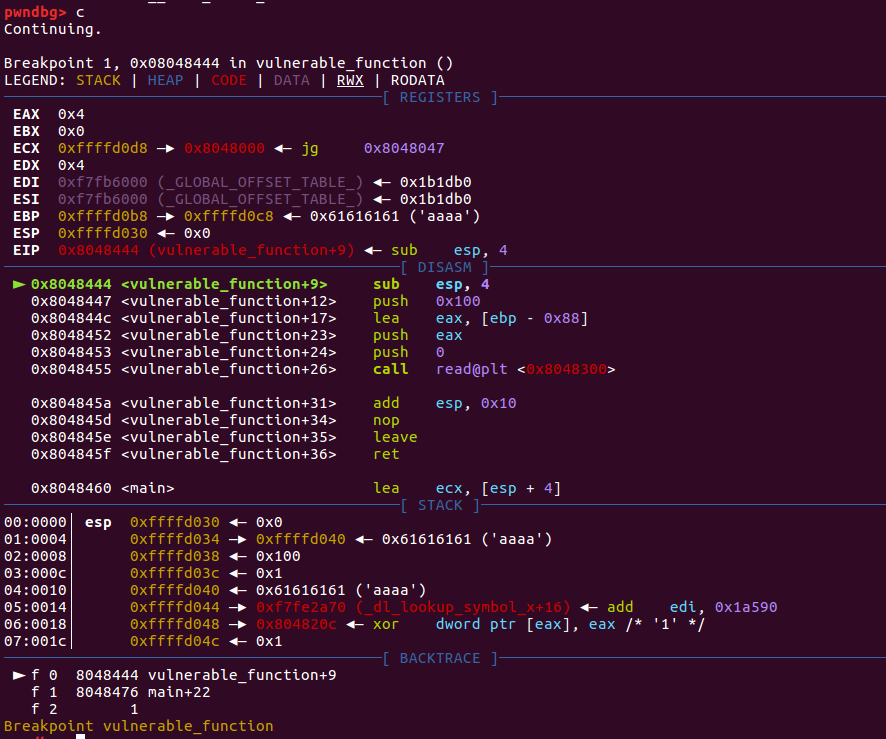Click the EAX register value 0x4
886x739 pixels.
coord(71,114)
